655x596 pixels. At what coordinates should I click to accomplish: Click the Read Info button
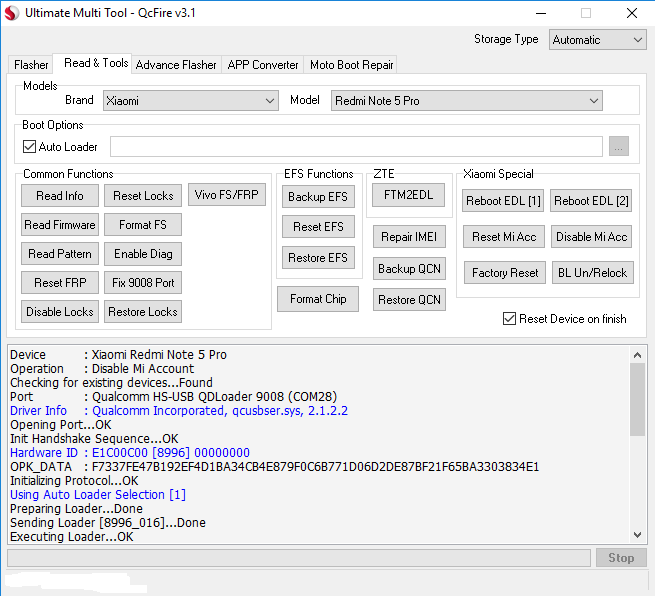point(60,195)
